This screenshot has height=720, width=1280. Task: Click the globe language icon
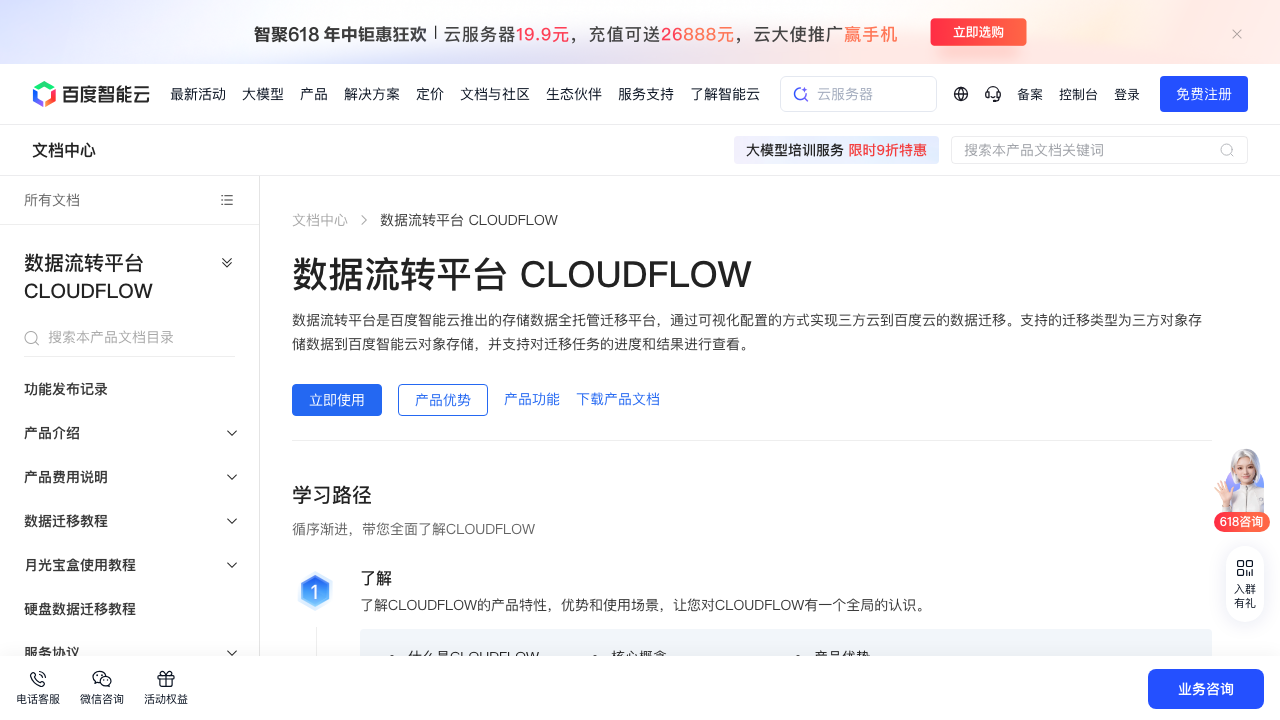(x=961, y=94)
